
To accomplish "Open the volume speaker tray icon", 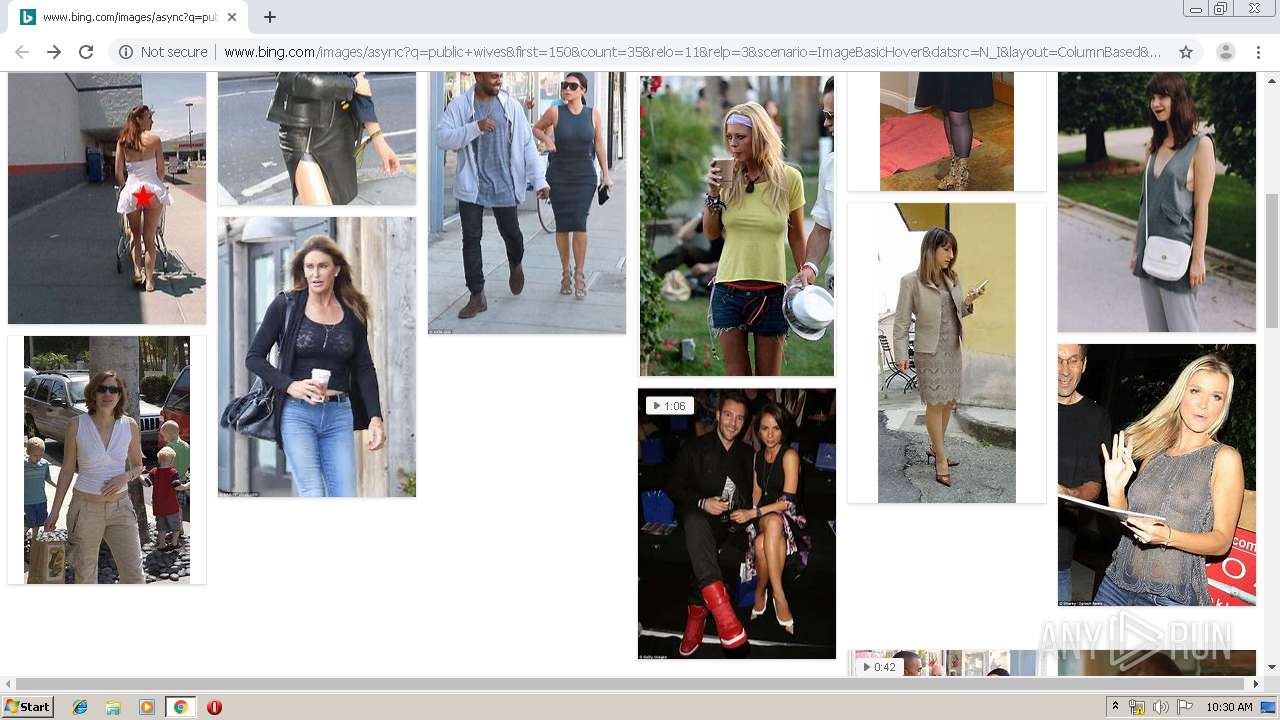I will click(x=1161, y=707).
